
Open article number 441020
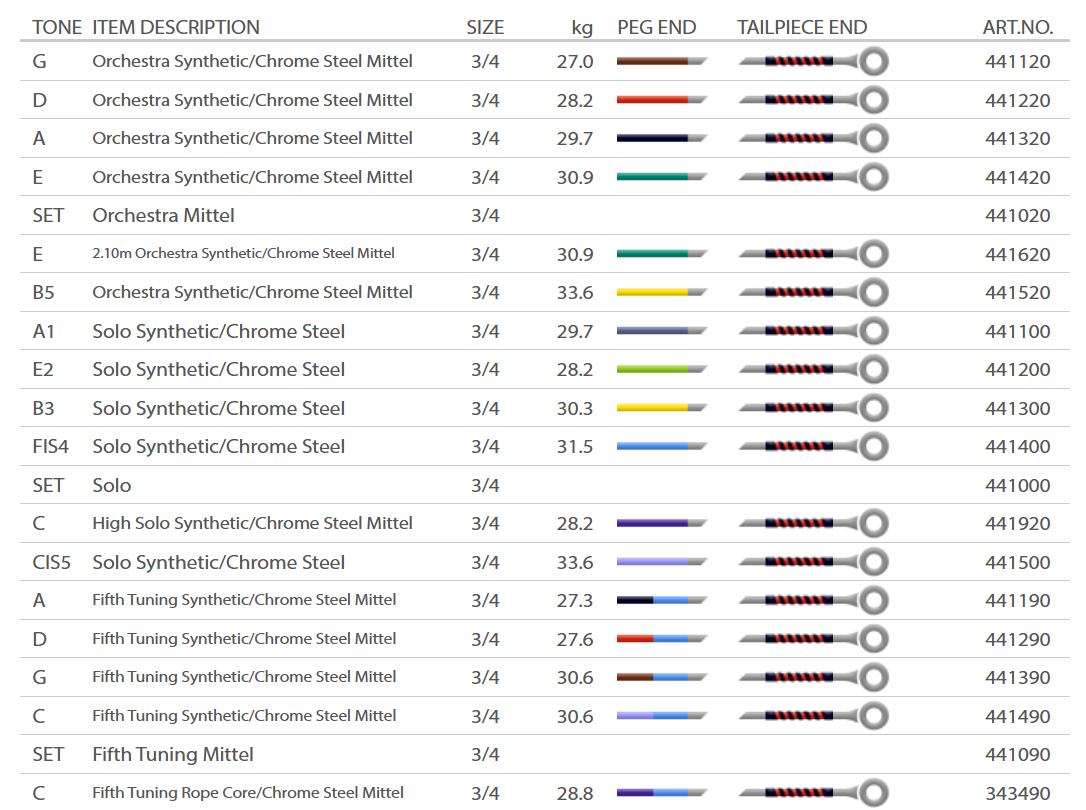[x=1017, y=216]
